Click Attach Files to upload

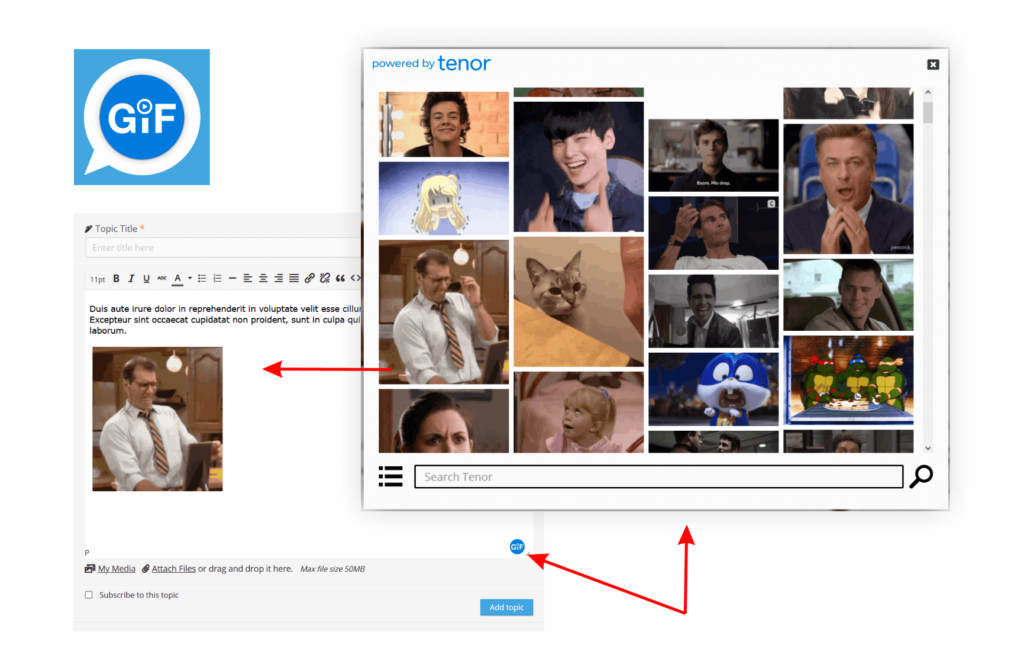point(172,568)
